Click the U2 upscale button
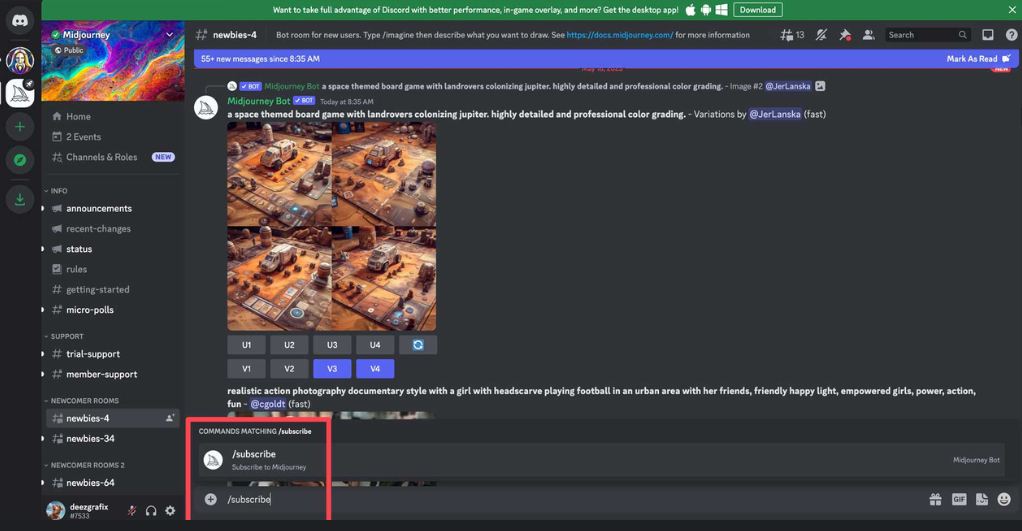Image resolution: width=1022 pixels, height=531 pixels. (x=289, y=345)
